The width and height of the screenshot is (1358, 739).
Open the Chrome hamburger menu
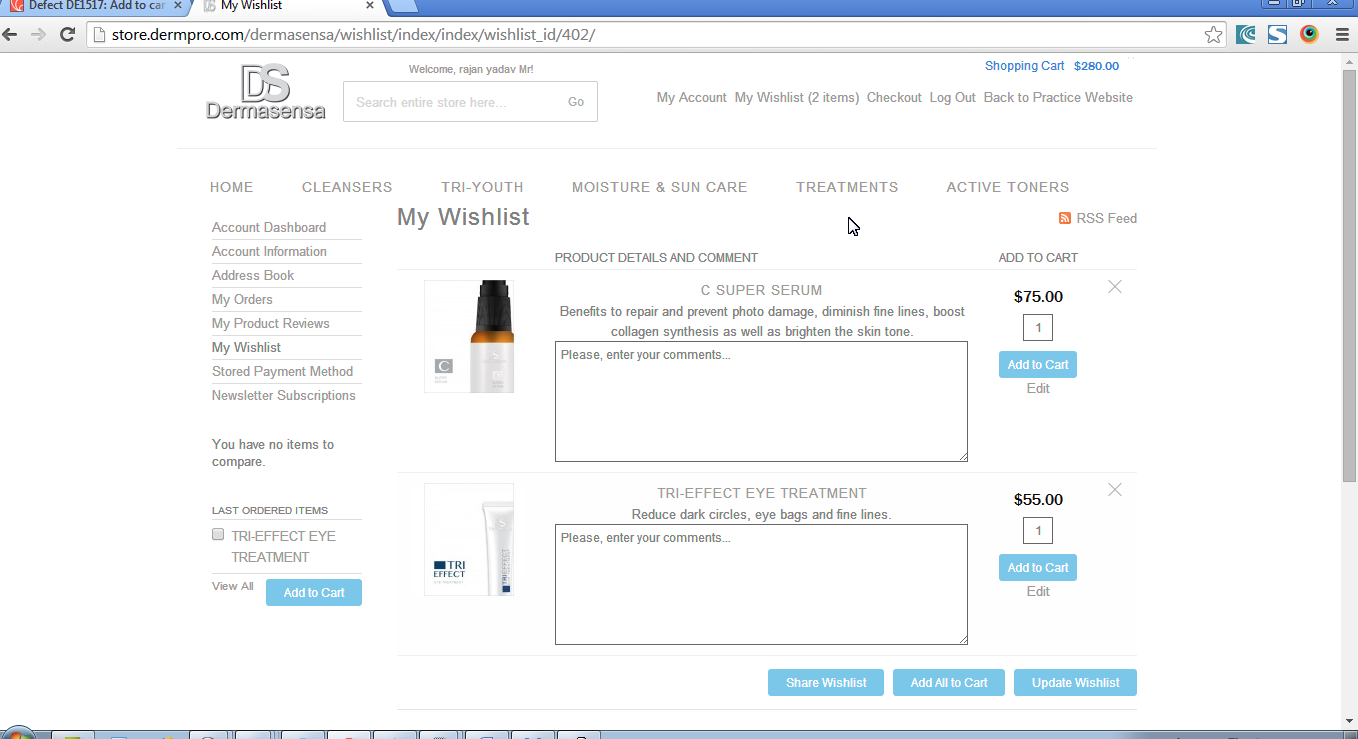(x=1342, y=35)
